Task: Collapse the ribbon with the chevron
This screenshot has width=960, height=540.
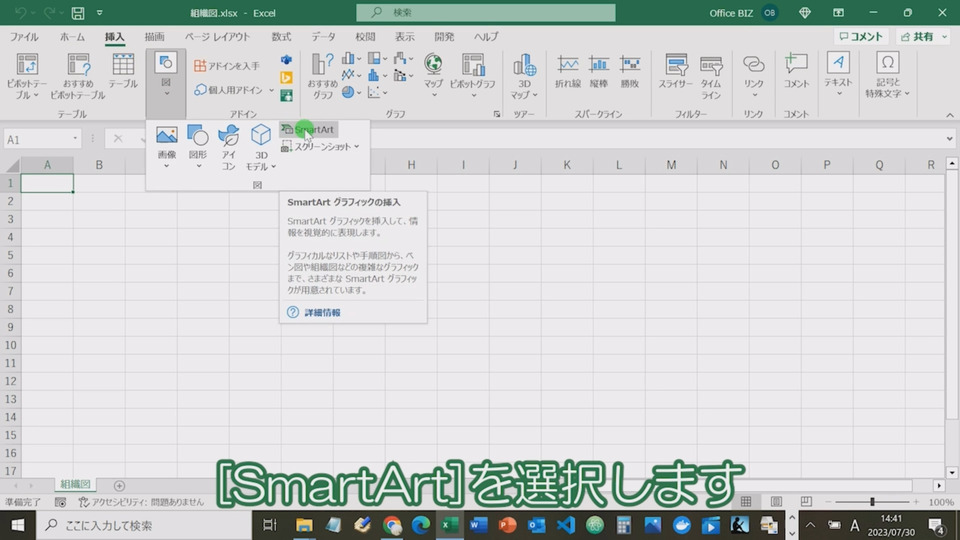Action: coord(950,114)
